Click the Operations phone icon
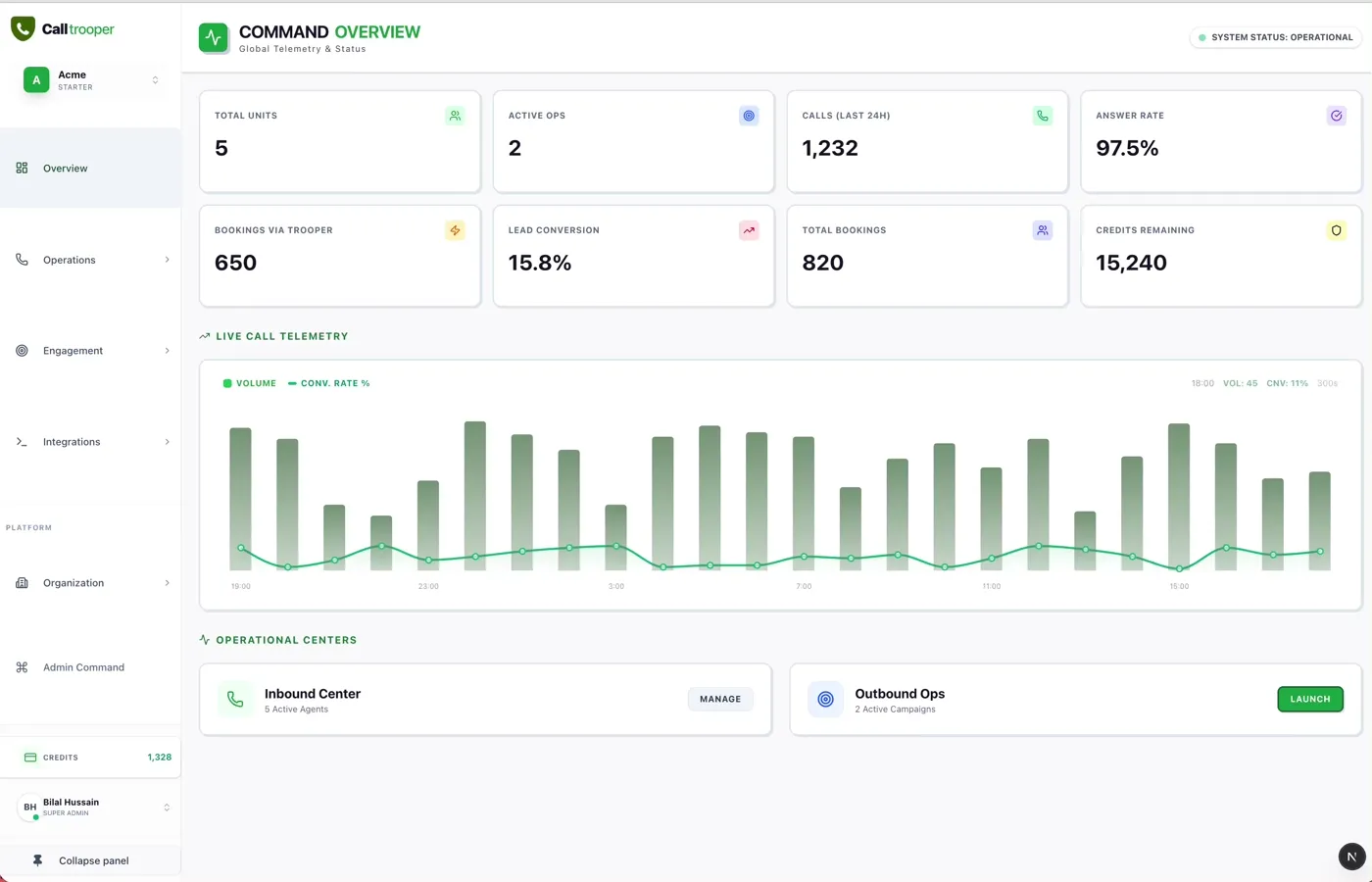 (x=21, y=259)
